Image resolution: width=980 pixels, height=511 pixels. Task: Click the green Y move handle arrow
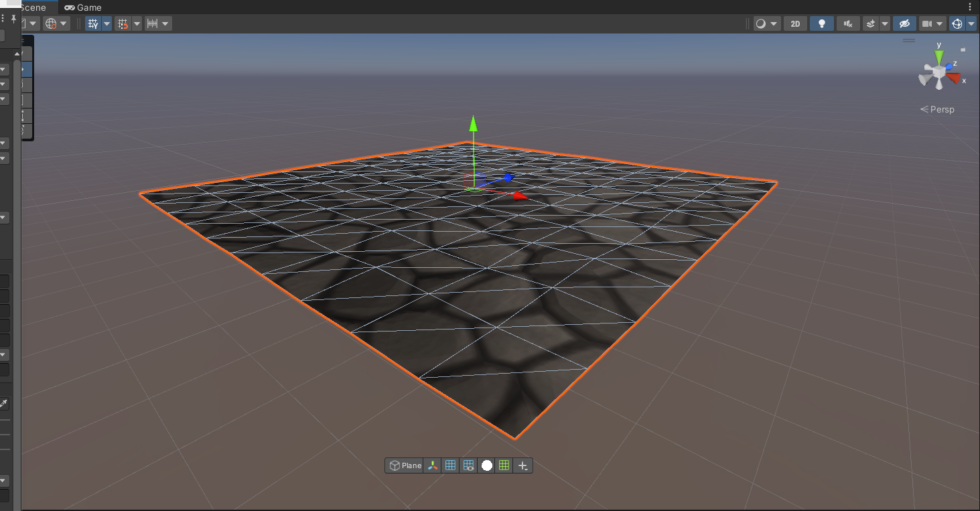(x=473, y=124)
